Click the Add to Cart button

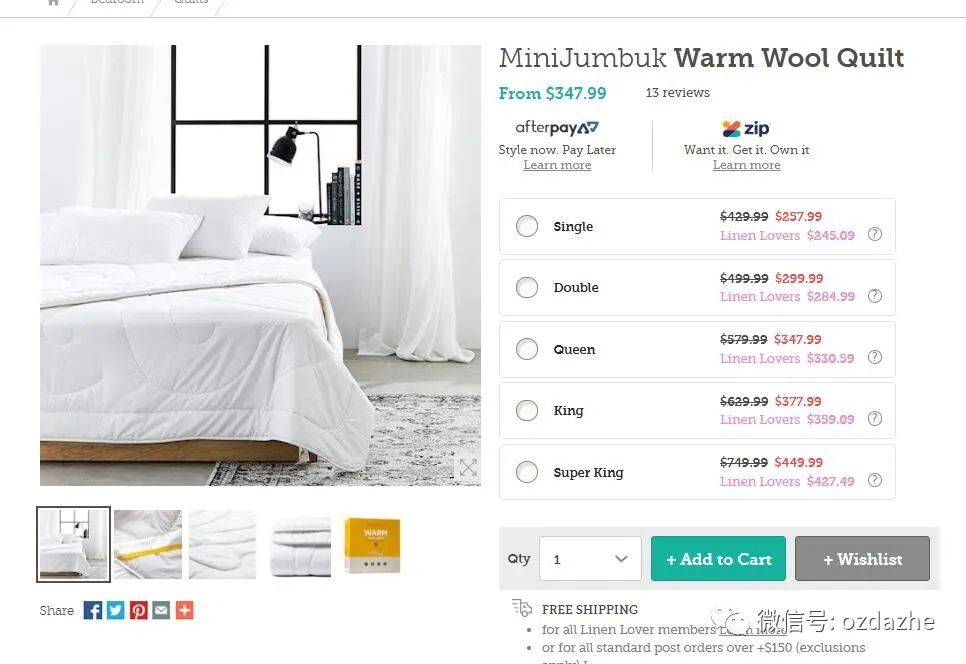click(718, 559)
